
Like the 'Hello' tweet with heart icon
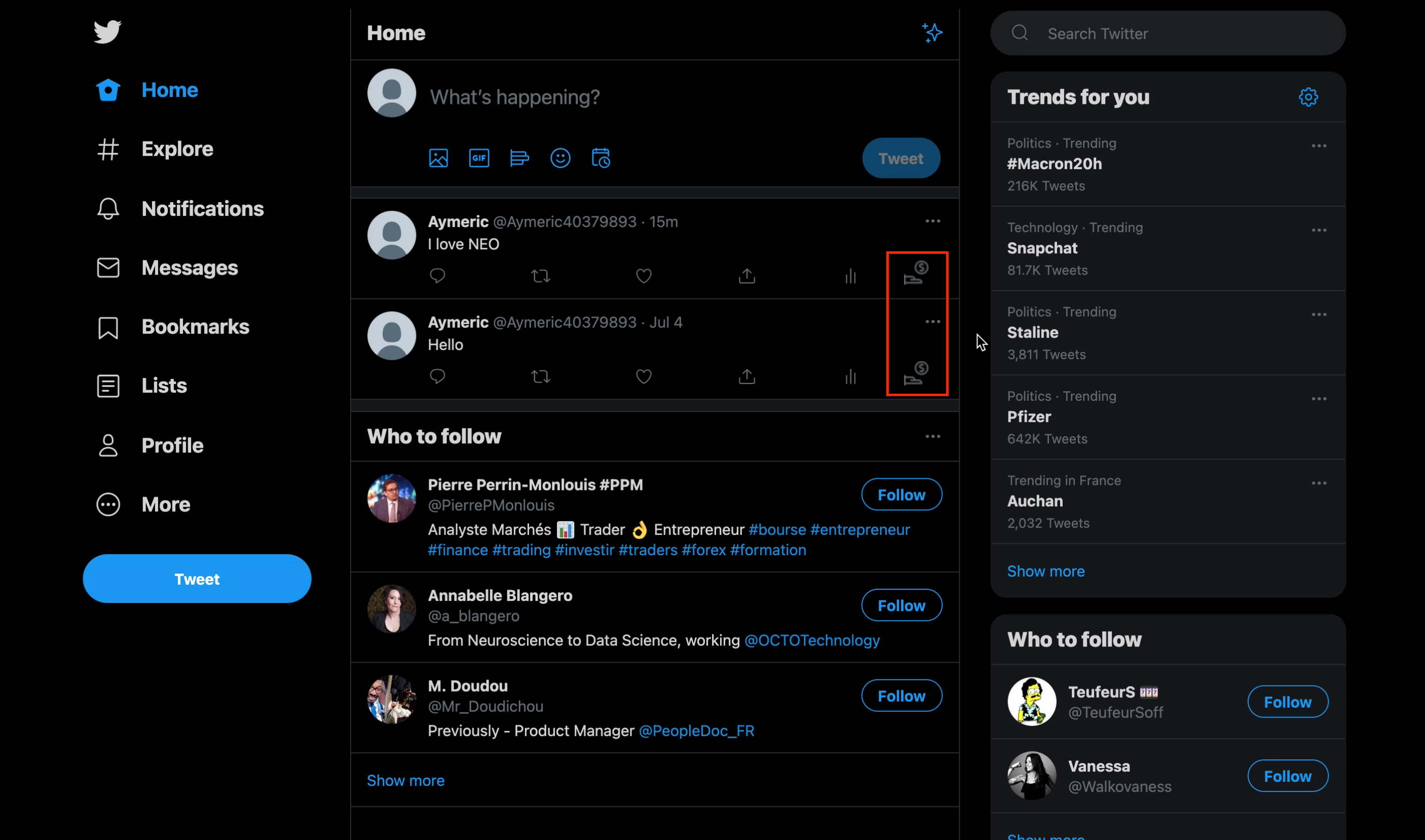click(x=644, y=376)
